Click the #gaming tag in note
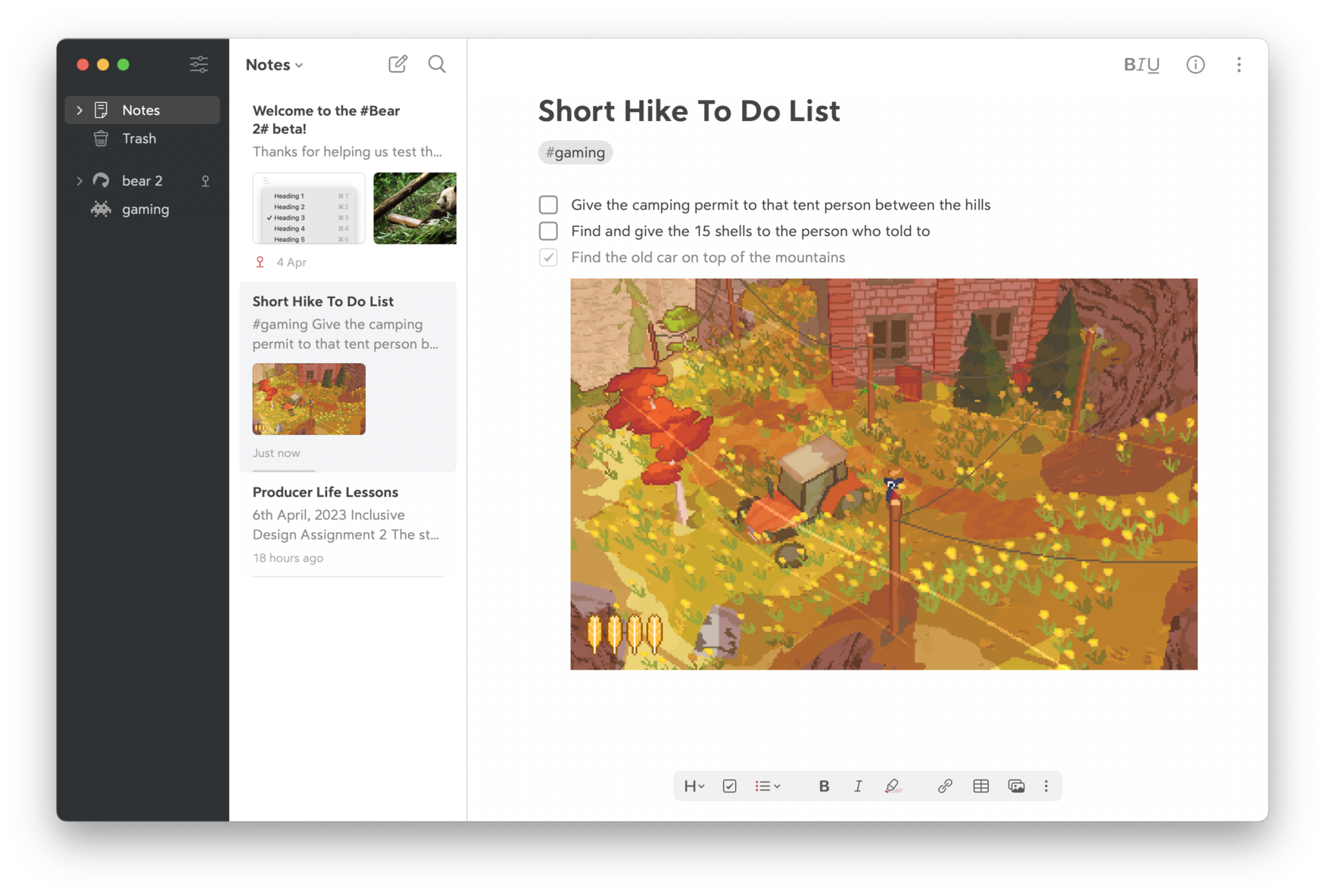Viewport: 1325px width, 896px height. (x=575, y=153)
